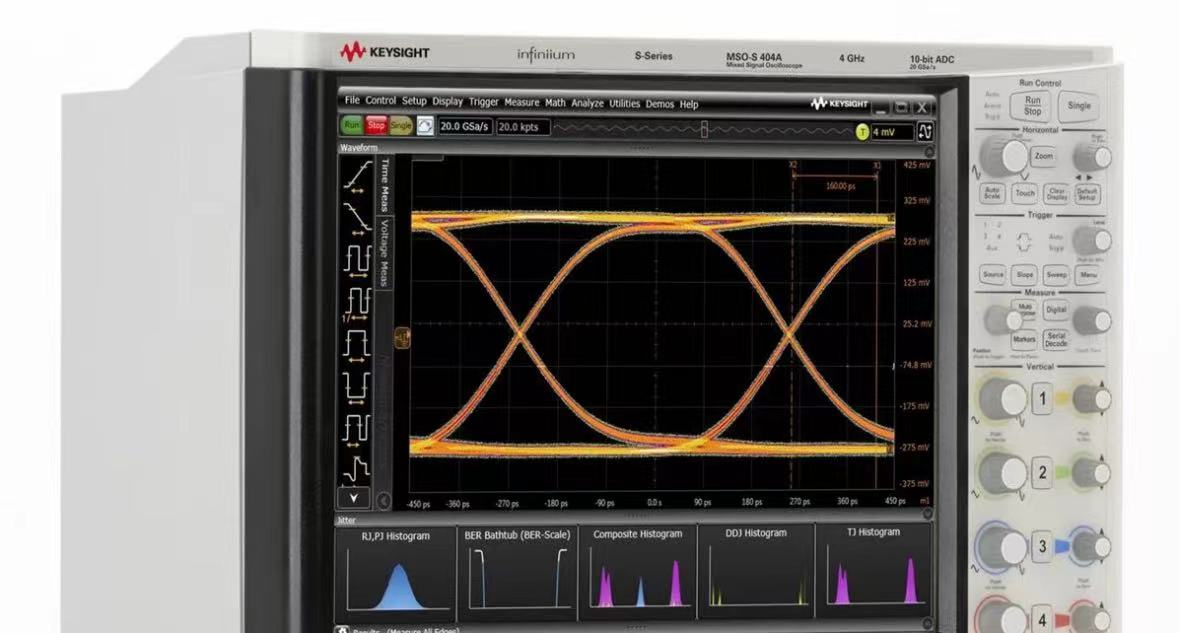This screenshot has height=633, width=1179.
Task: Click the yellow on-screen Single button
Action: 401,126
